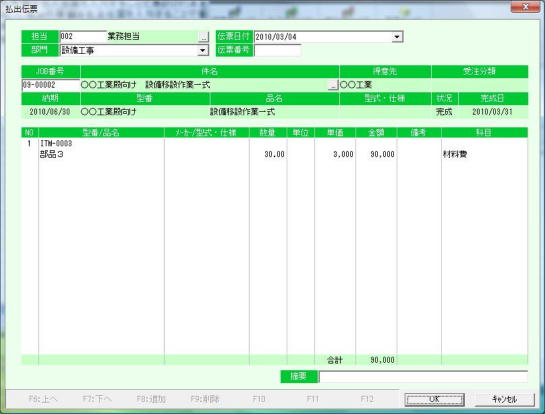Click the 担当 code field showing 002
Screen dimensions: 545x414
[x=83, y=36]
